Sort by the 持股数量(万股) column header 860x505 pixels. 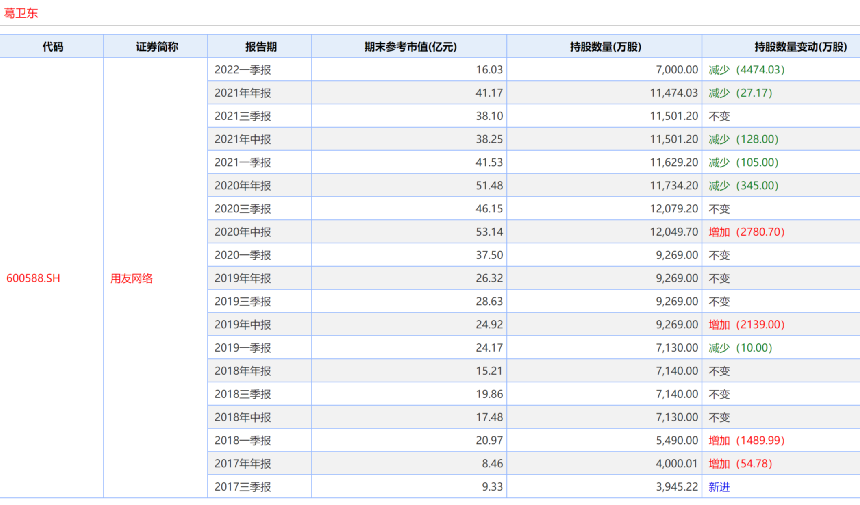[604, 46]
